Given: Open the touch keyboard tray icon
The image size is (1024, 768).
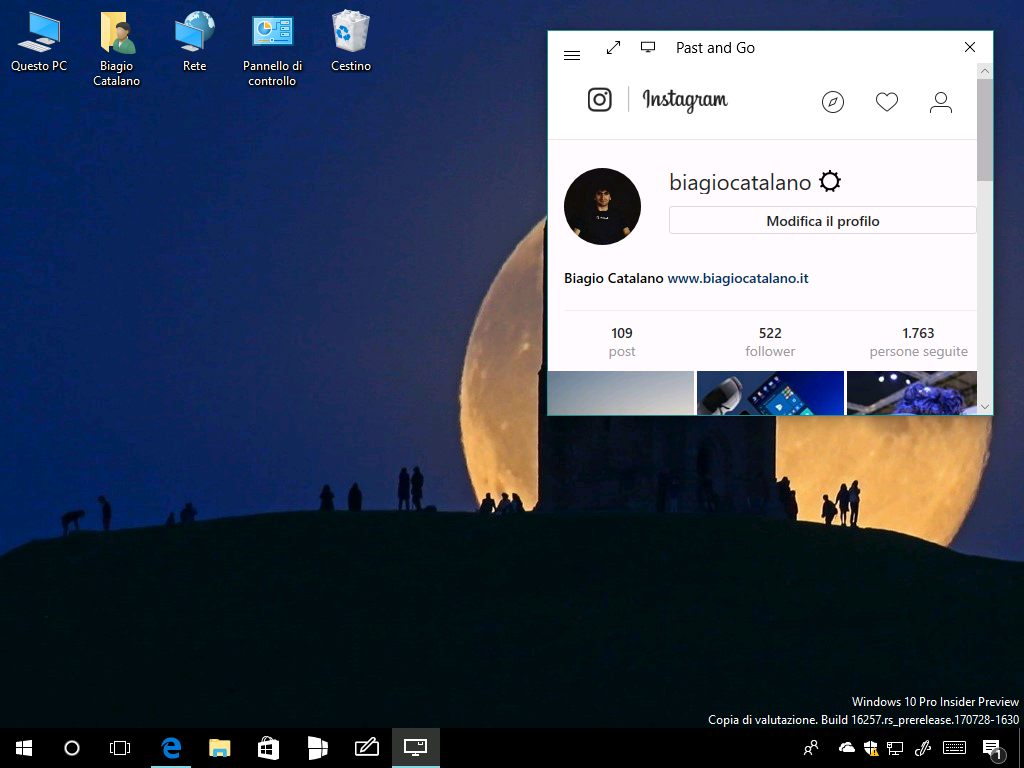Looking at the screenshot, I should (954, 748).
